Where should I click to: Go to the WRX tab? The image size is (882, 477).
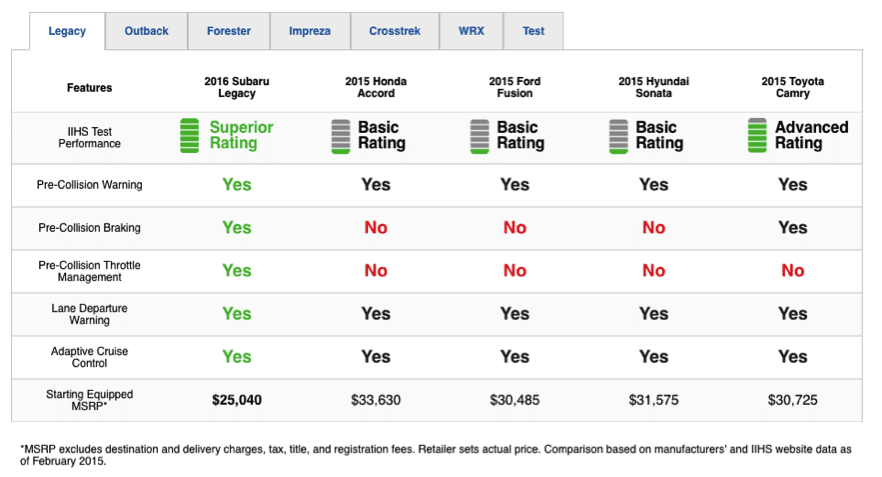point(471,31)
